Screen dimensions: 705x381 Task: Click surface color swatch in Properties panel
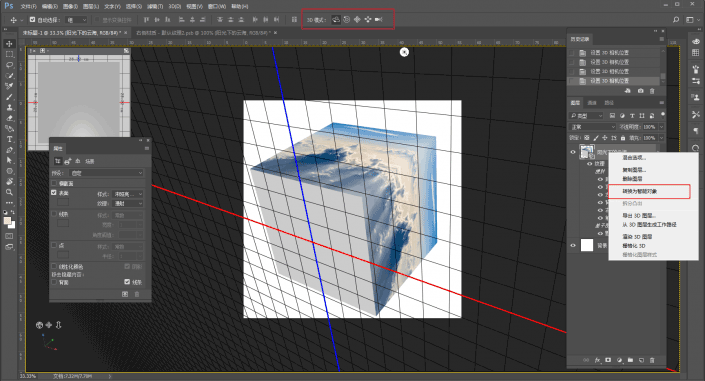click(63, 202)
